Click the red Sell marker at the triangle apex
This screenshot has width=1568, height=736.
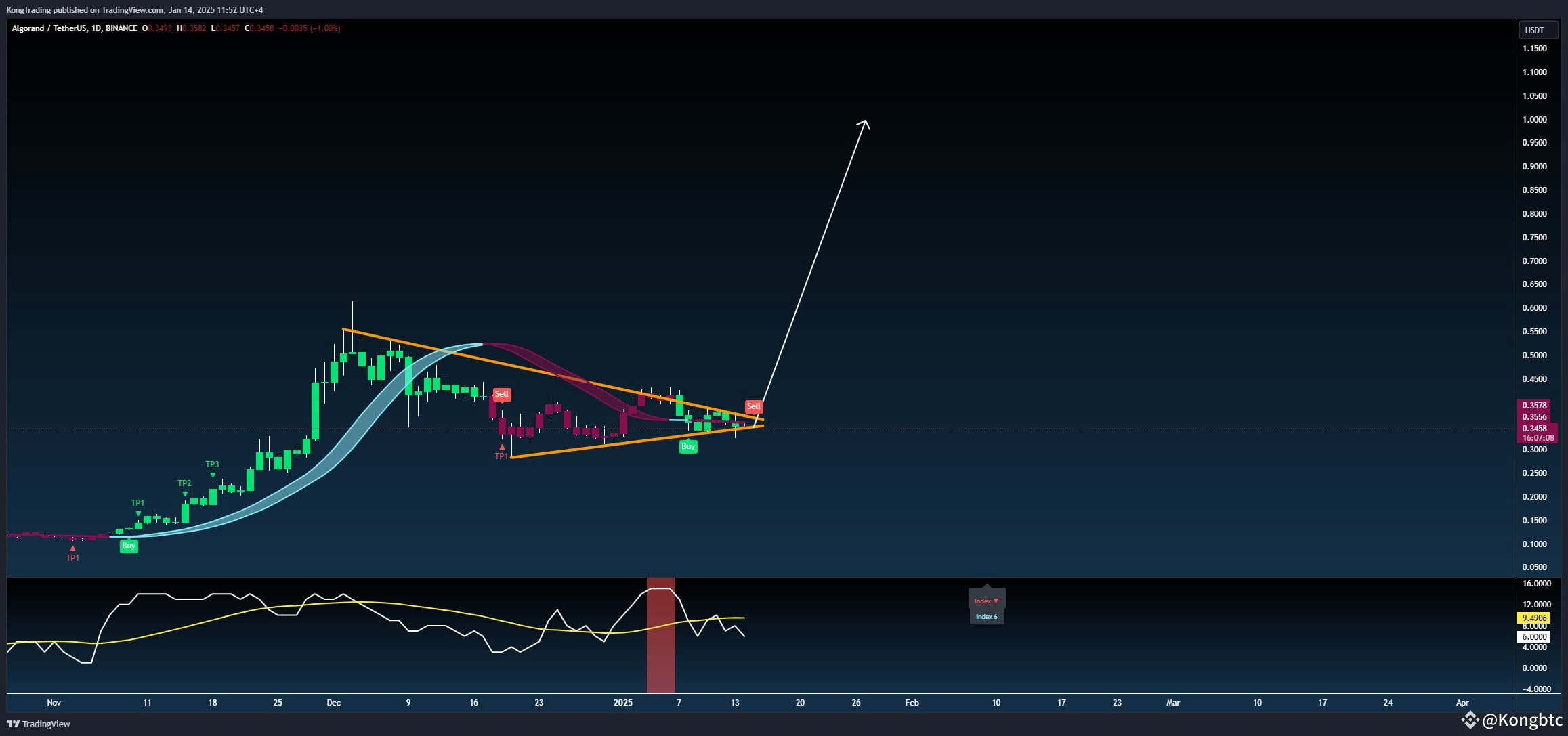[x=753, y=406]
